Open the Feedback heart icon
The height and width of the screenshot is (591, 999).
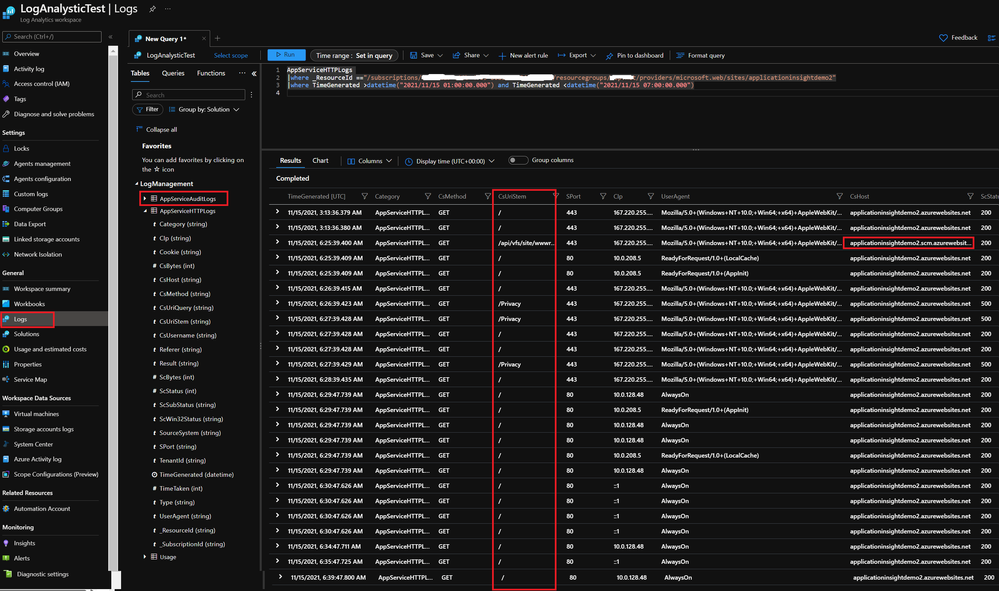(x=943, y=38)
